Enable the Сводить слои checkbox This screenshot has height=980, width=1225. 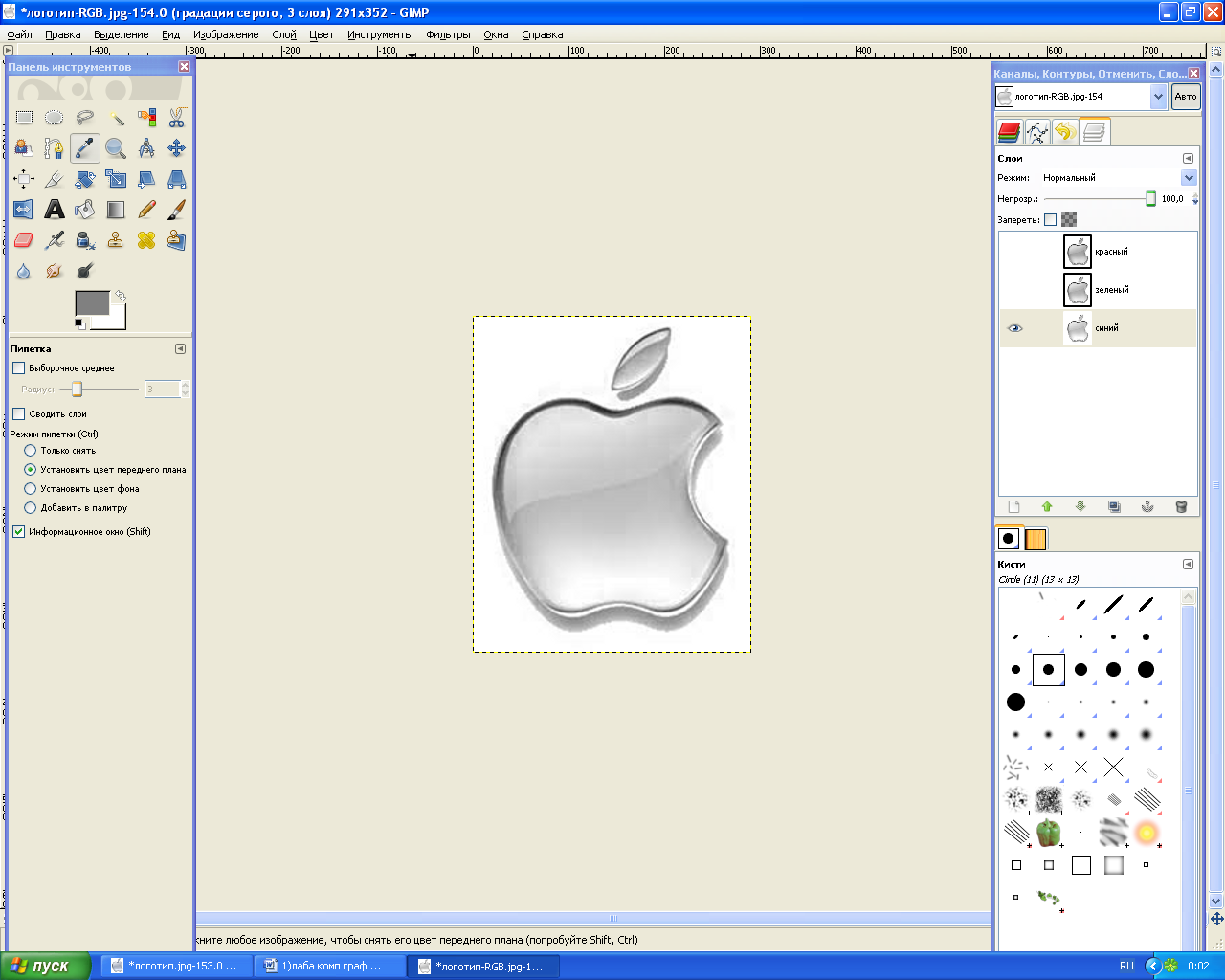coord(18,413)
